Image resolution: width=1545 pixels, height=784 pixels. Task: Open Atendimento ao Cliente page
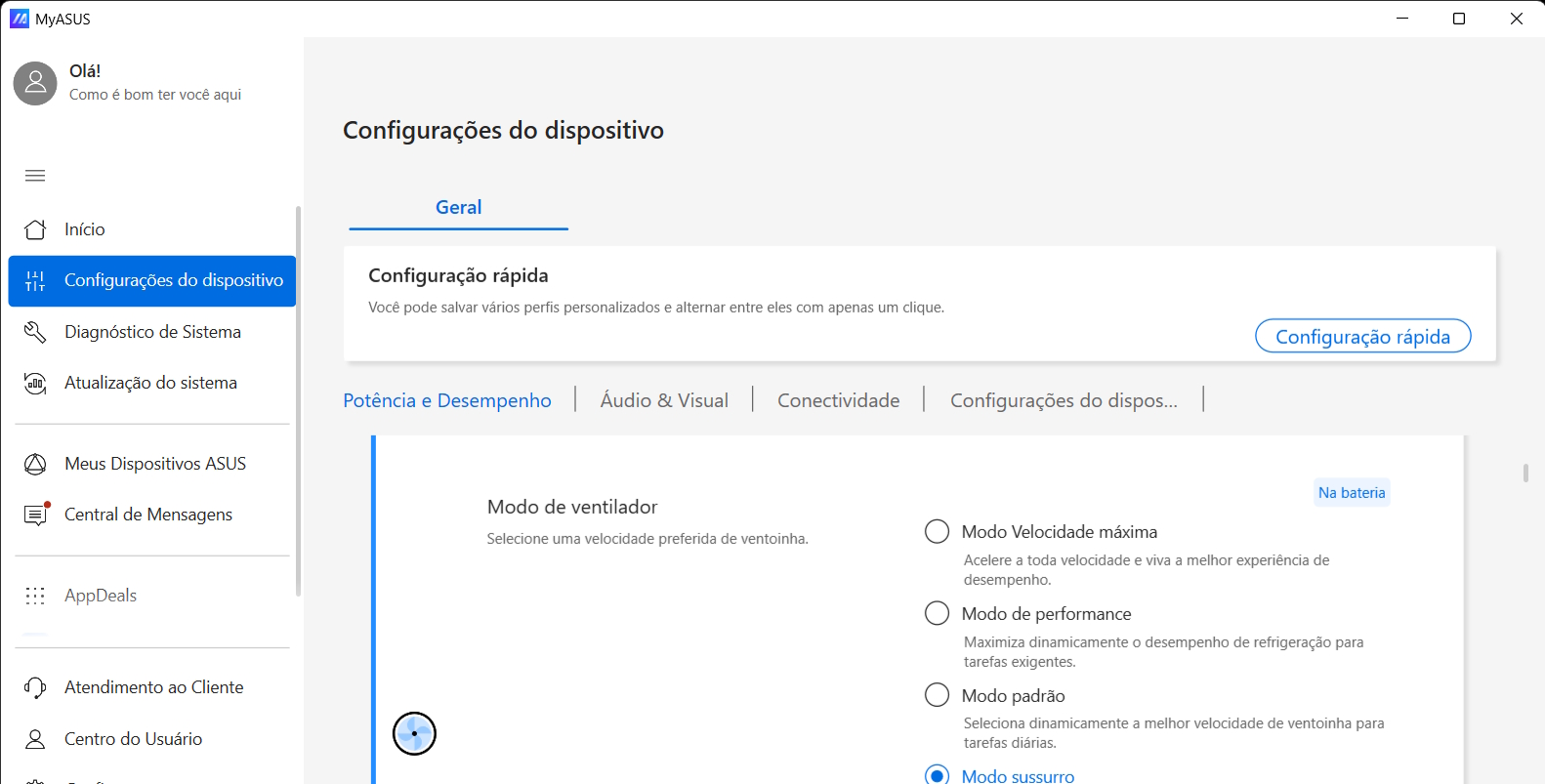coord(151,687)
